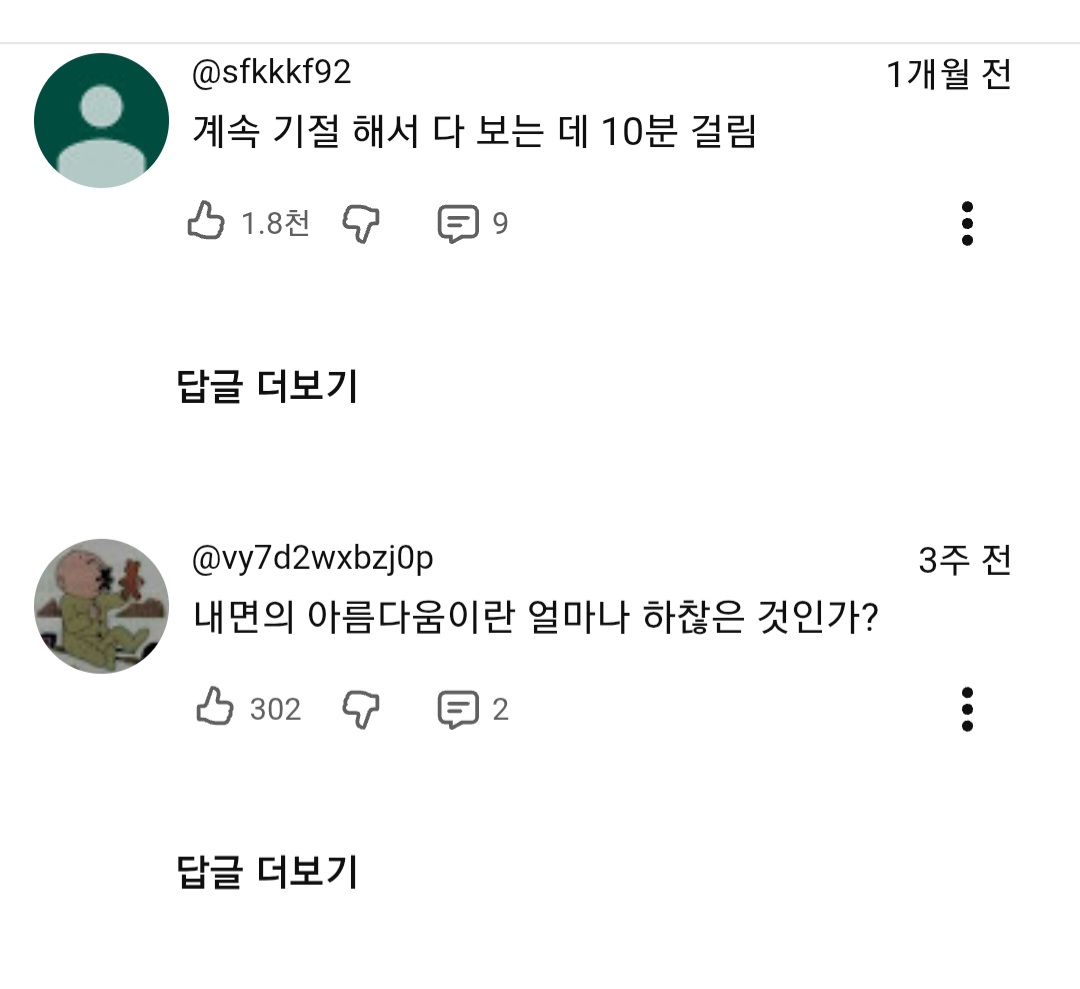Viewport: 1080px width, 989px height.
Task: Select the comment text '계속 기절 해서 다 보는 데 10분 걸림'
Action: (474, 131)
